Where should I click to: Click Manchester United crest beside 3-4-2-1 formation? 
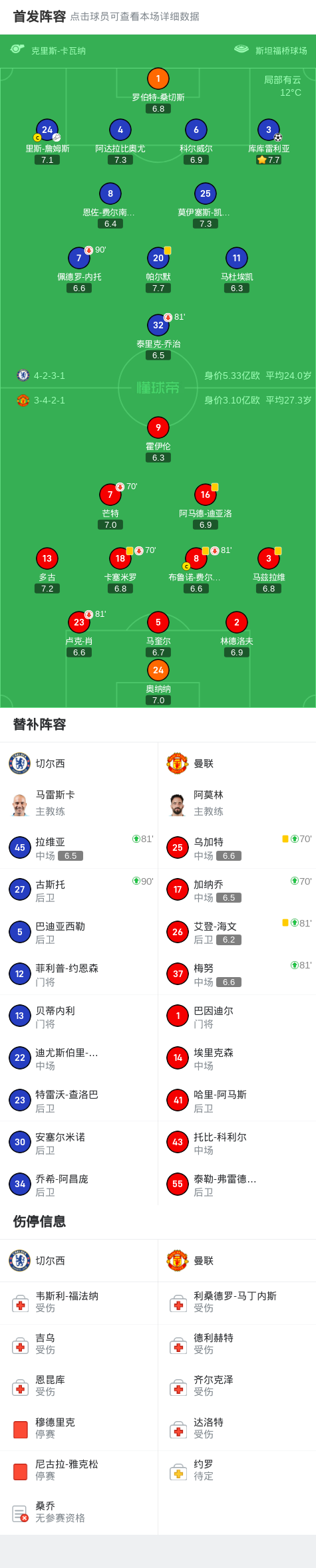pos(23,400)
